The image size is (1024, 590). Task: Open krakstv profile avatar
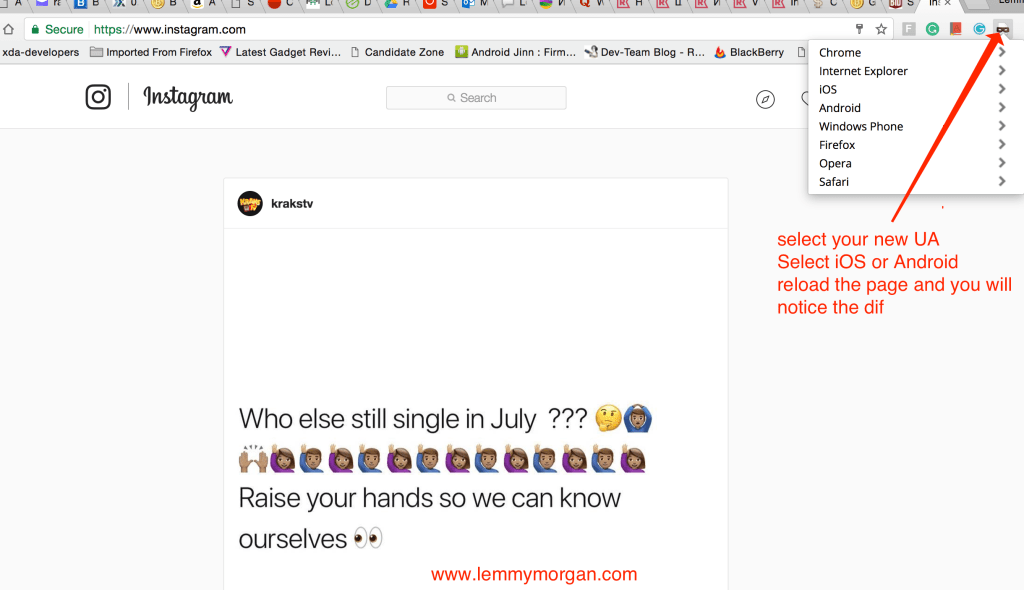click(x=250, y=203)
